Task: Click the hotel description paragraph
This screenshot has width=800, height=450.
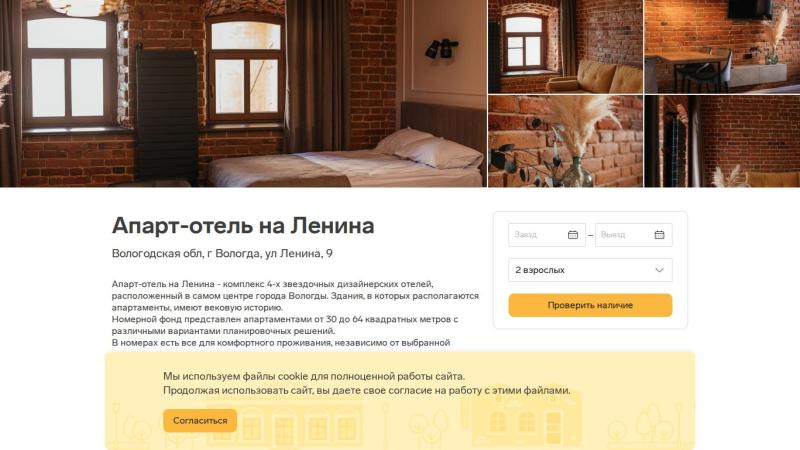Action: tap(295, 313)
